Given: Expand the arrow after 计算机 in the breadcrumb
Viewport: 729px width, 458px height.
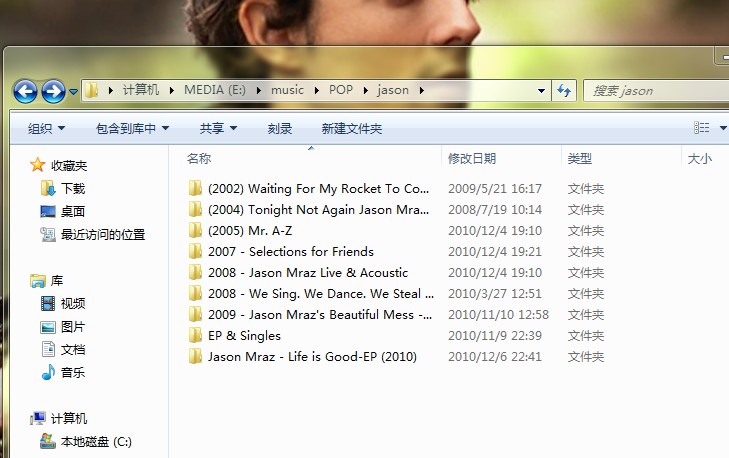Looking at the screenshot, I should (x=172, y=90).
